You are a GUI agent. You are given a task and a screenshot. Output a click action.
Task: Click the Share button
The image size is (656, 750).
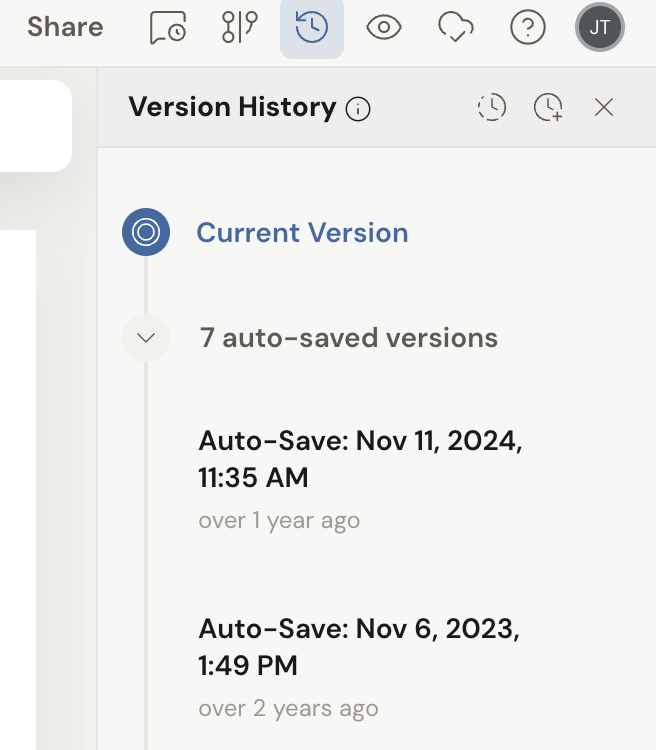click(65, 27)
